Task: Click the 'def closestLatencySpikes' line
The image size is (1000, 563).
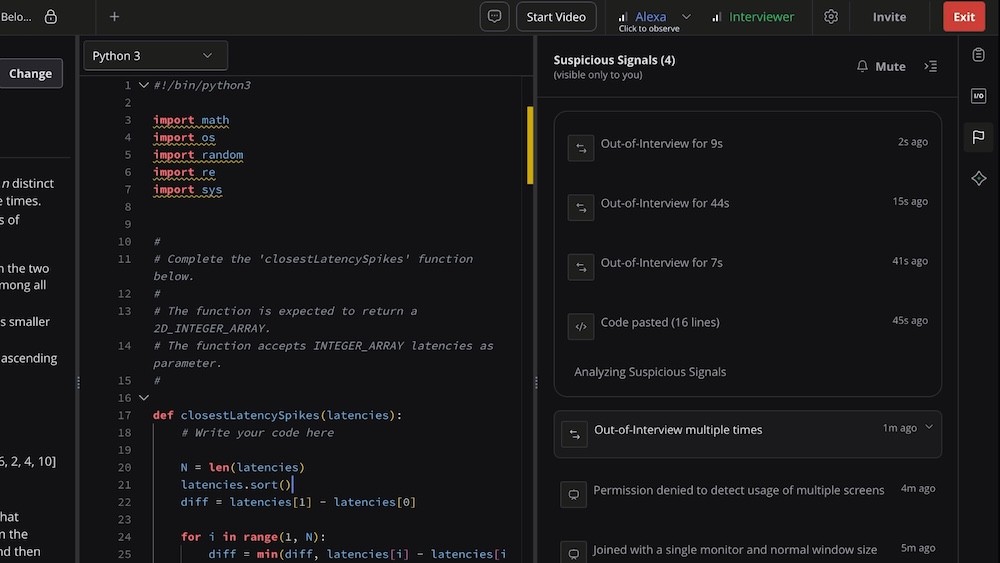Action: point(277,415)
